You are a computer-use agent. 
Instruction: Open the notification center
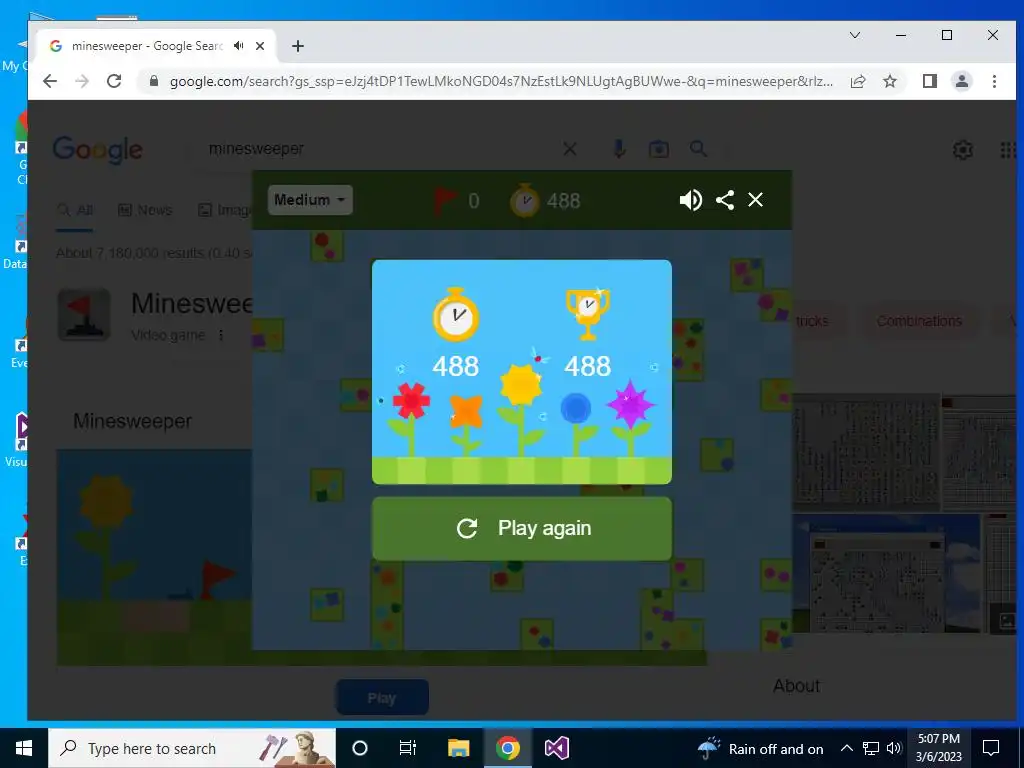tap(991, 748)
